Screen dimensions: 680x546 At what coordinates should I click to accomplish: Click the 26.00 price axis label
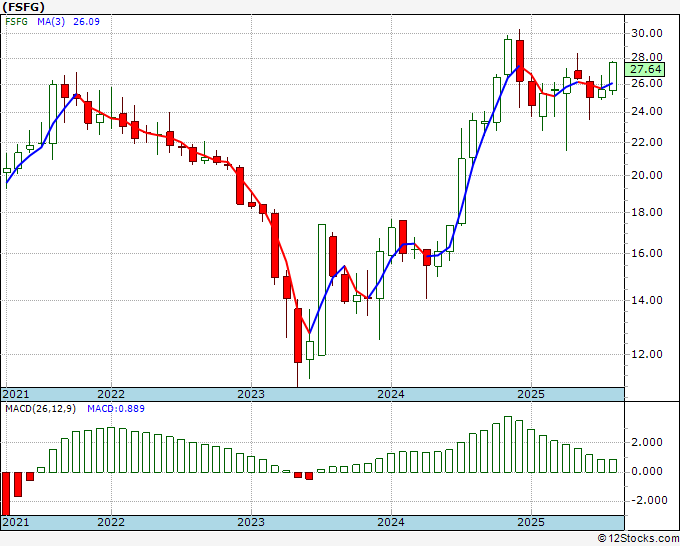647,83
